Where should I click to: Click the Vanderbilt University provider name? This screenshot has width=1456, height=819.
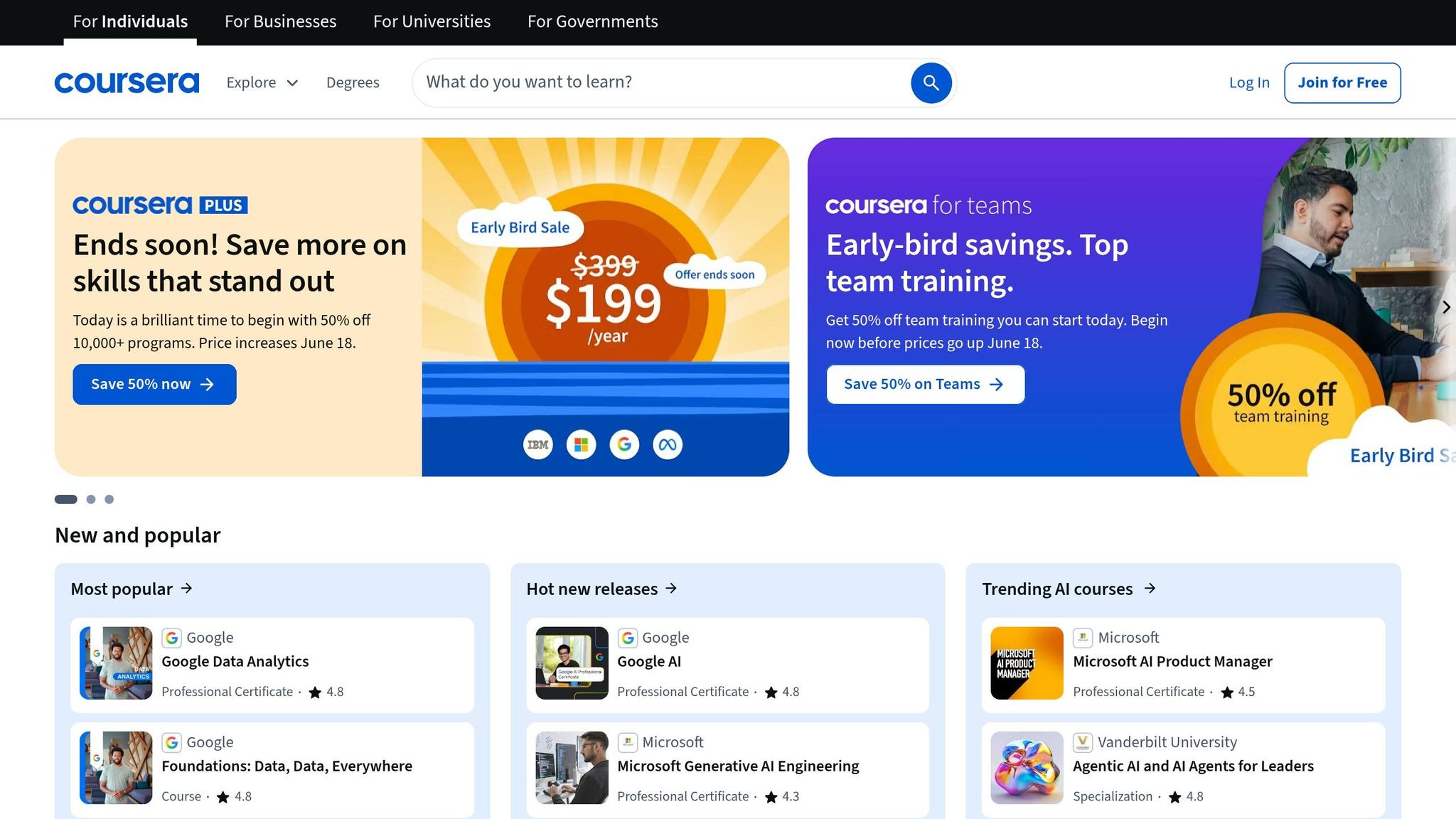coord(1167,742)
